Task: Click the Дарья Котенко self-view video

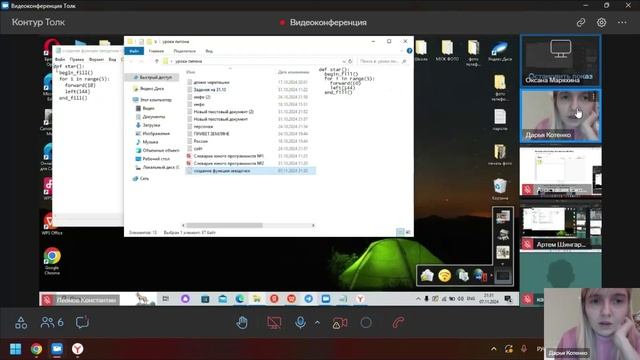Action: pos(592,324)
